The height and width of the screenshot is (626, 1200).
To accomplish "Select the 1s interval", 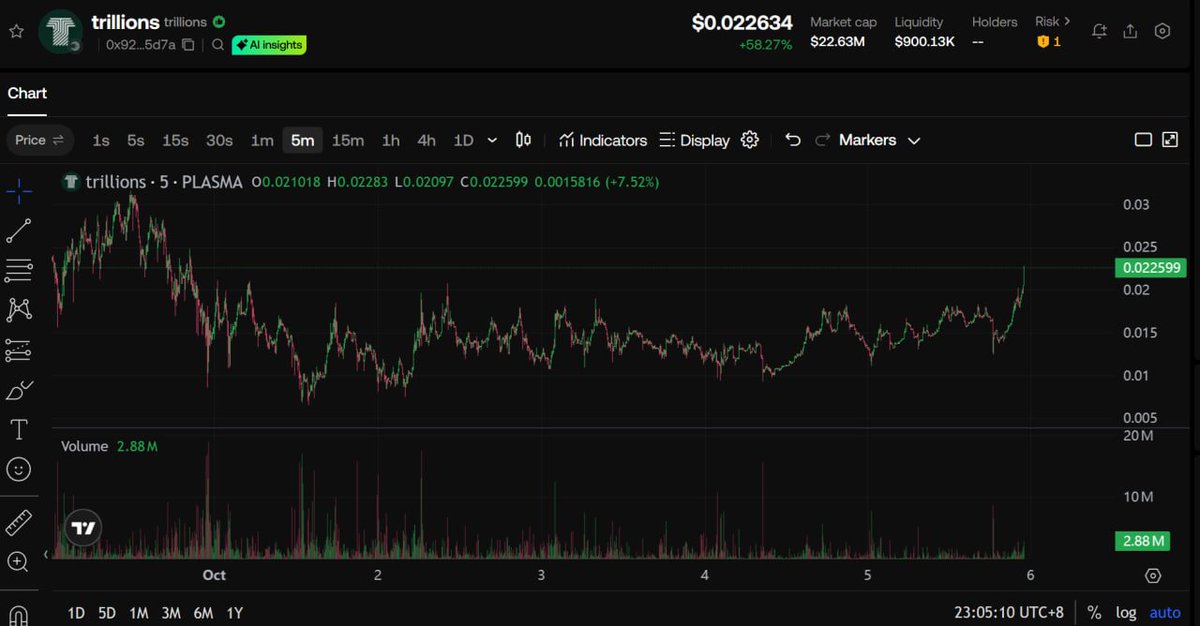I will (x=101, y=141).
